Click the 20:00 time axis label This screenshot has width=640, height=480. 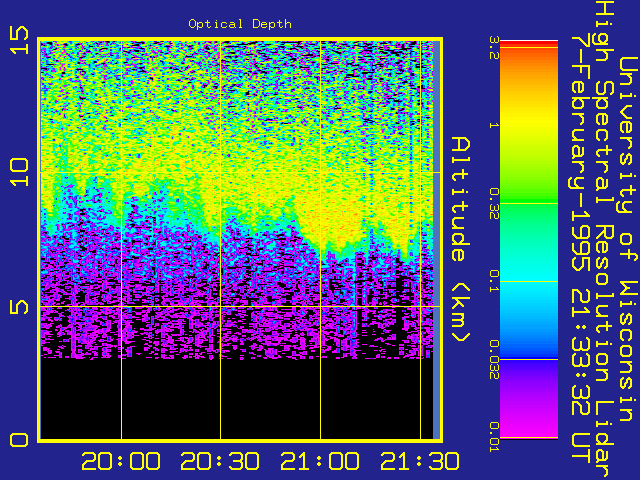121,461
